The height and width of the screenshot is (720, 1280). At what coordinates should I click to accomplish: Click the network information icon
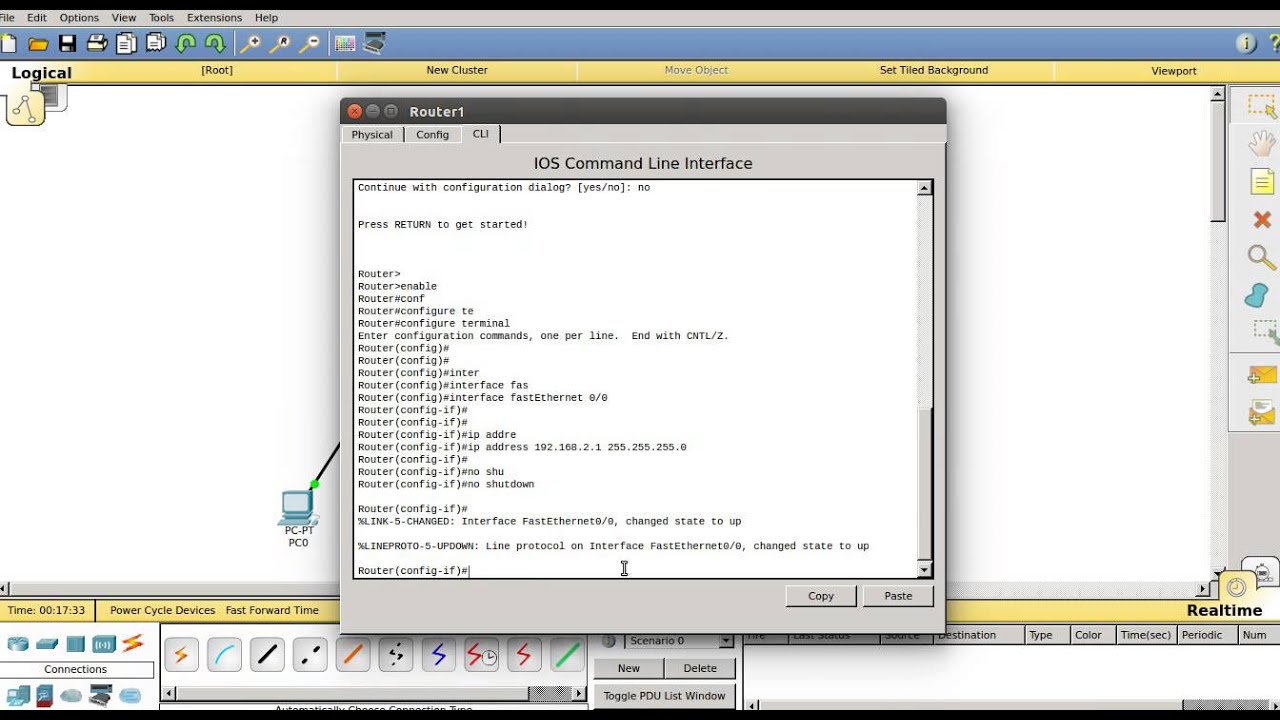[1246, 43]
